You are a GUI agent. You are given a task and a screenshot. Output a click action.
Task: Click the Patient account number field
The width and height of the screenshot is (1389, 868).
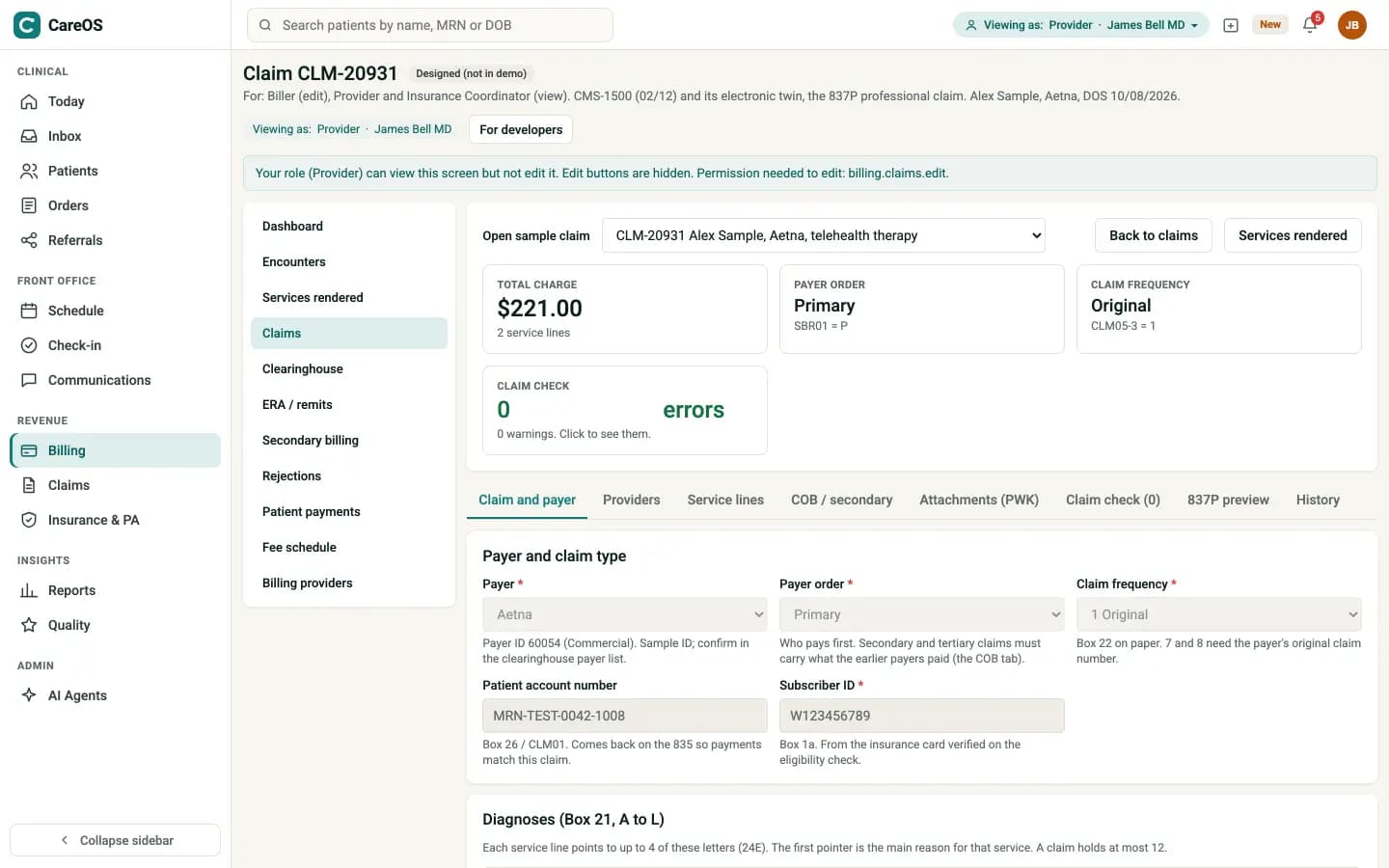click(625, 716)
